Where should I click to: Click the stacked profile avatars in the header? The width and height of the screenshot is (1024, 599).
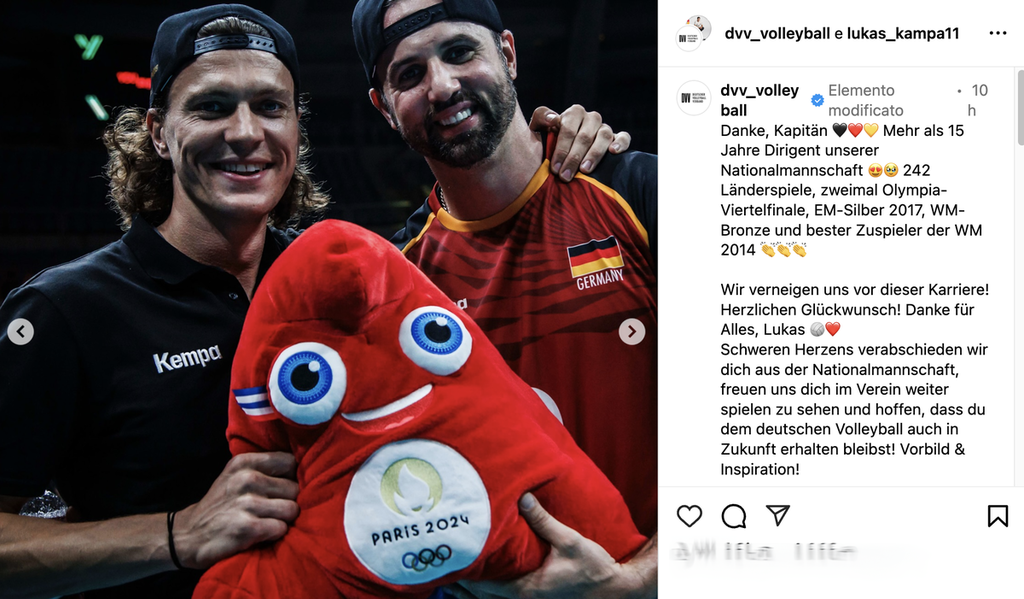tap(692, 33)
